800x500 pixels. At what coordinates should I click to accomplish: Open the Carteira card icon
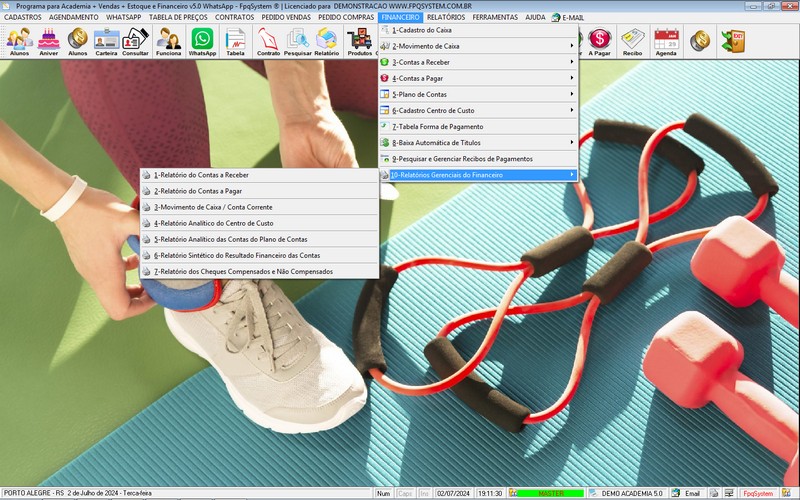pyautogui.click(x=107, y=41)
